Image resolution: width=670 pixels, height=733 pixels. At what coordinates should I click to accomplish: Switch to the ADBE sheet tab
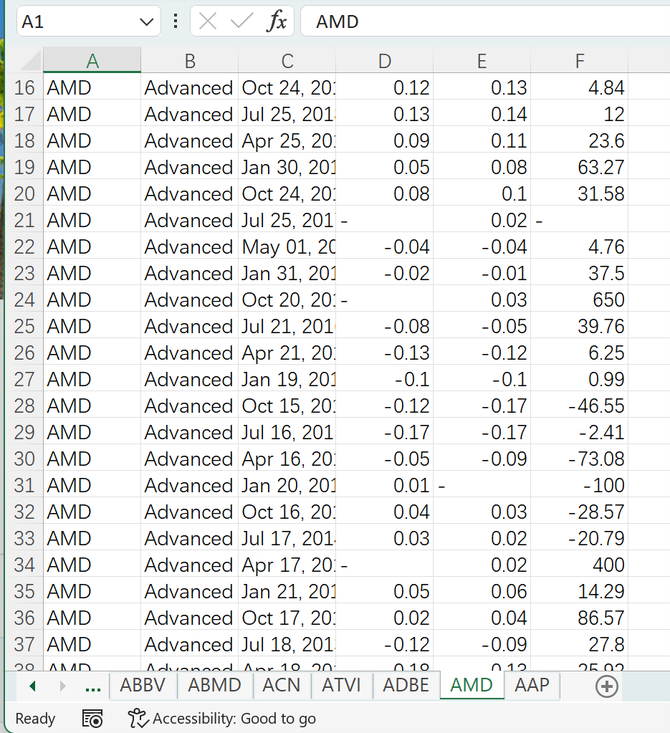[x=406, y=685]
